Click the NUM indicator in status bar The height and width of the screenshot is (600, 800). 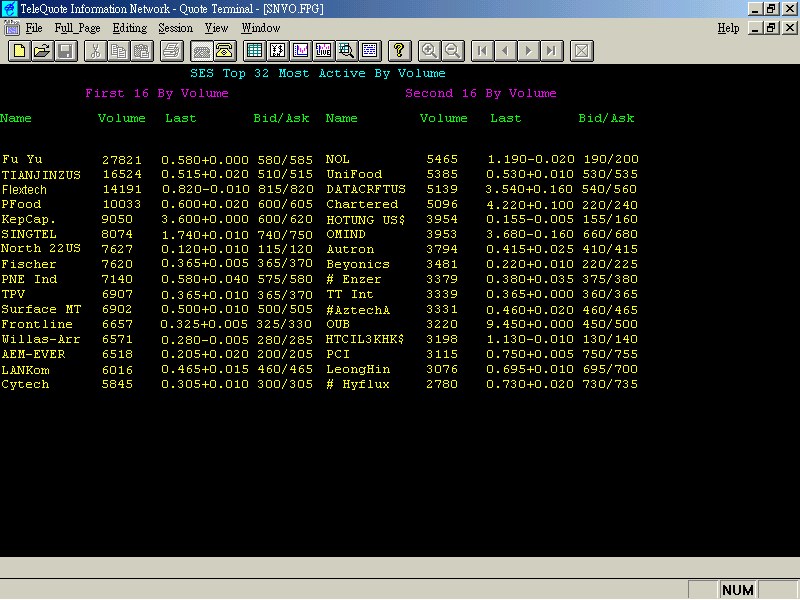(738, 590)
